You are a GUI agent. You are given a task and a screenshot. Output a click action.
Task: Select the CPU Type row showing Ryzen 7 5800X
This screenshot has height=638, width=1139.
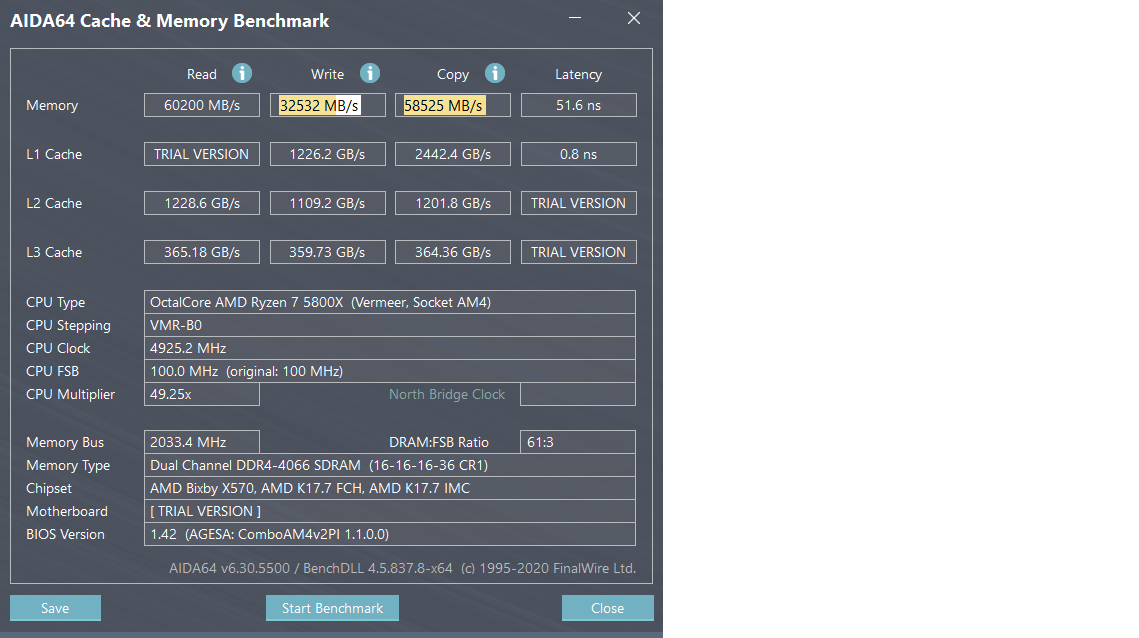click(390, 301)
